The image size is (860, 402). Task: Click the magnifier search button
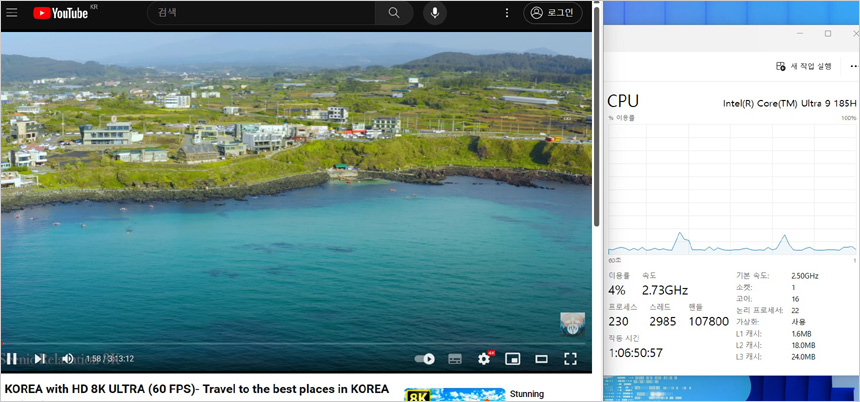click(x=394, y=13)
